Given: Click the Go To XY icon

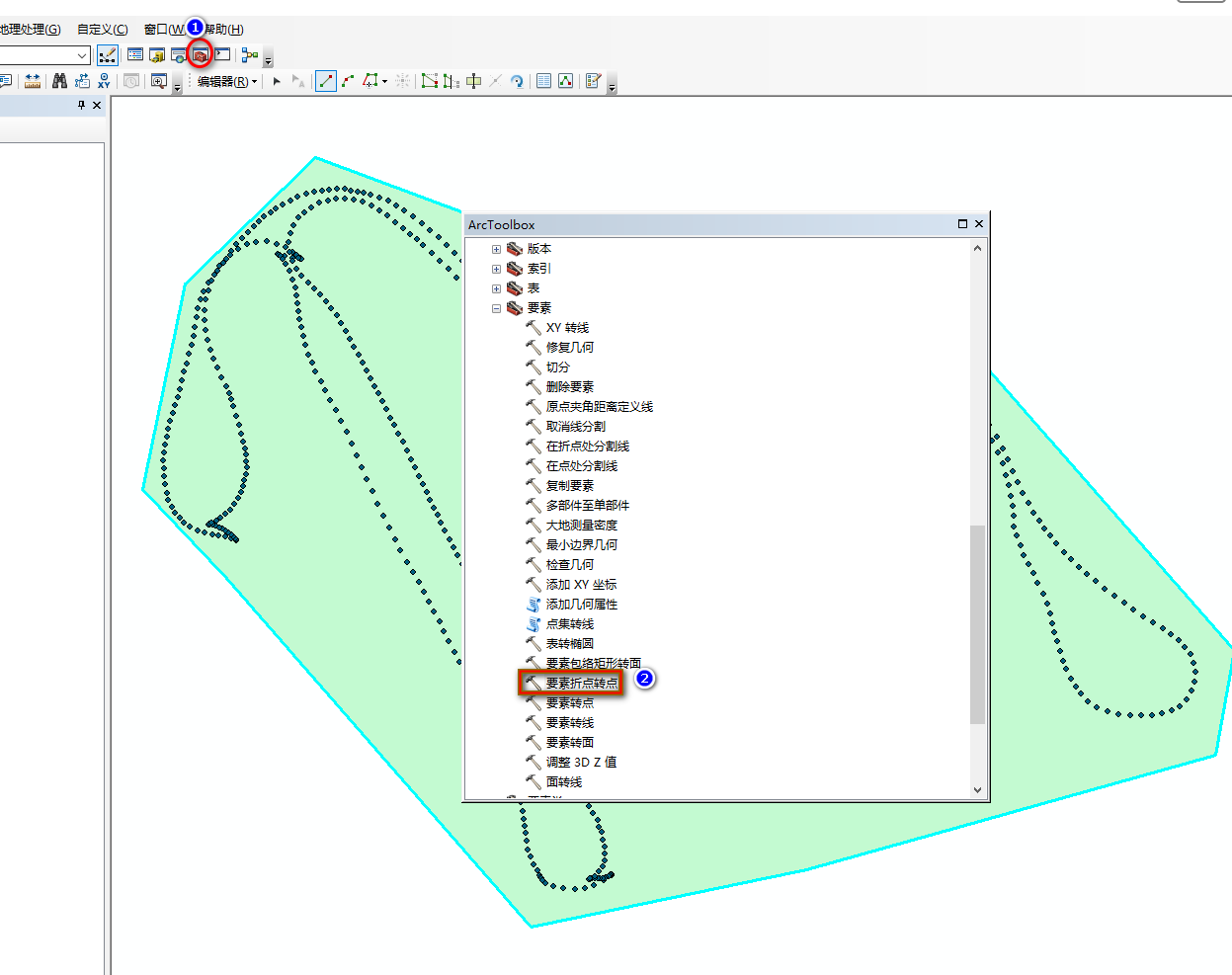Looking at the screenshot, I should click(104, 81).
